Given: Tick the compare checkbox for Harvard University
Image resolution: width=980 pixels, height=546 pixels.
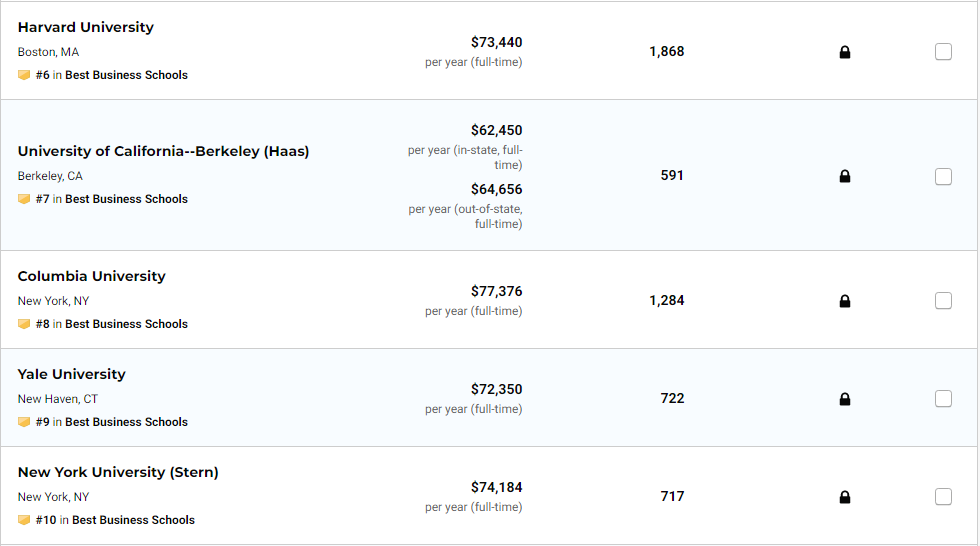Looking at the screenshot, I should tap(943, 51).
